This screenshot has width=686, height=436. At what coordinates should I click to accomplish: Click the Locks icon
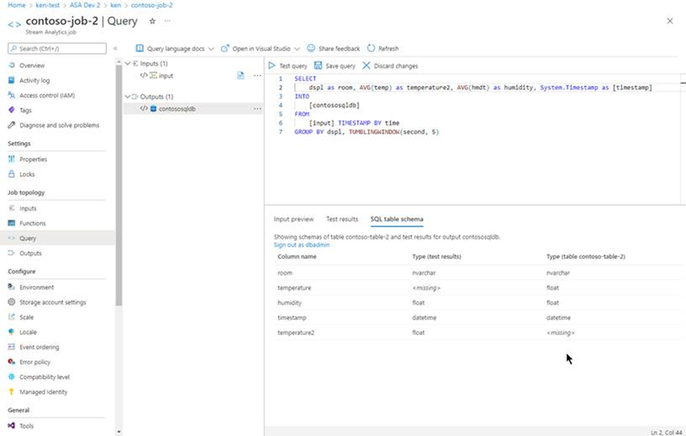pos(11,174)
